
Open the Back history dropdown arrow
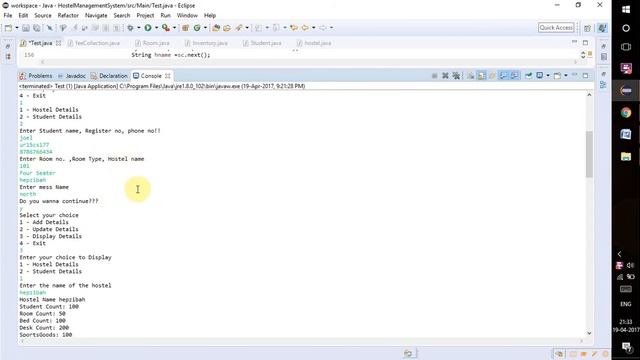coord(313,28)
